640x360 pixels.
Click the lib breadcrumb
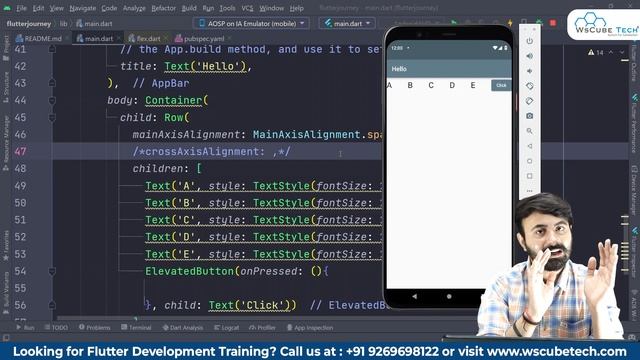click(x=63, y=24)
